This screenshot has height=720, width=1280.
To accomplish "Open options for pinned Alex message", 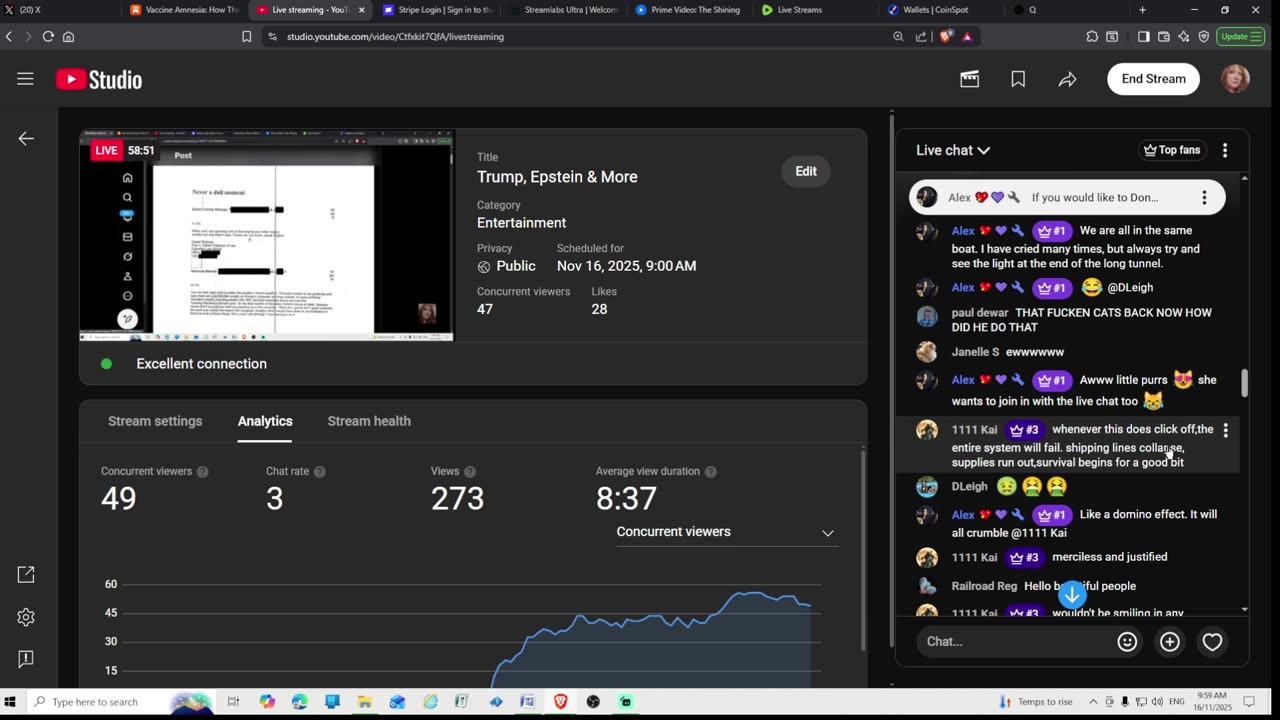I will point(1204,197).
